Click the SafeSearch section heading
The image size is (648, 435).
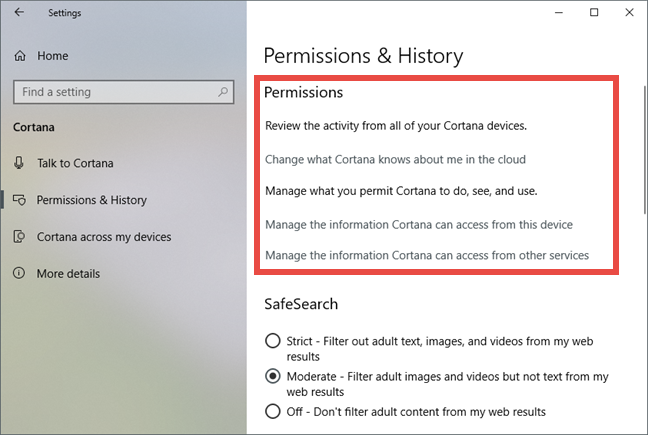301,304
